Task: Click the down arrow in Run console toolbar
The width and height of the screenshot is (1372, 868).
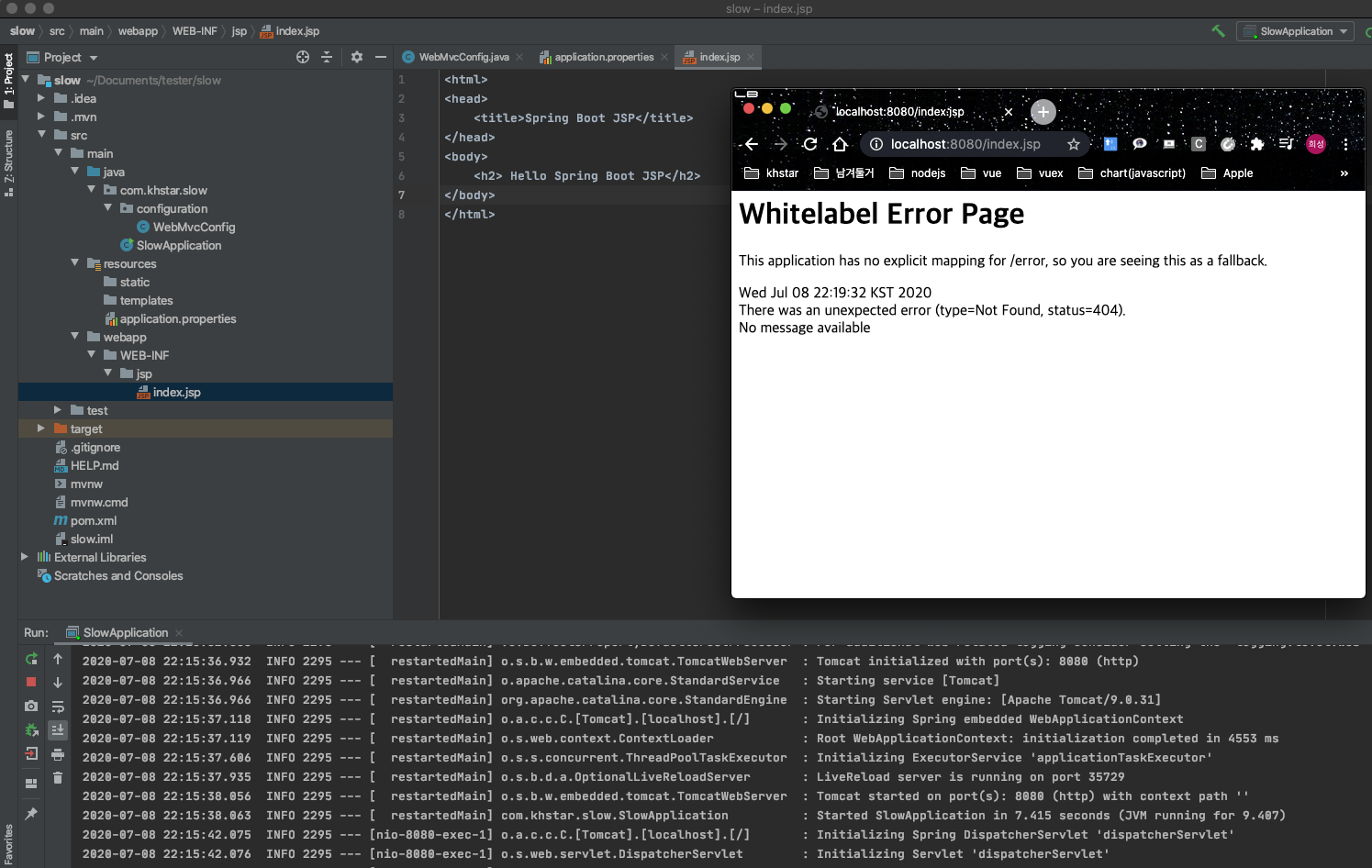Action: point(58,683)
